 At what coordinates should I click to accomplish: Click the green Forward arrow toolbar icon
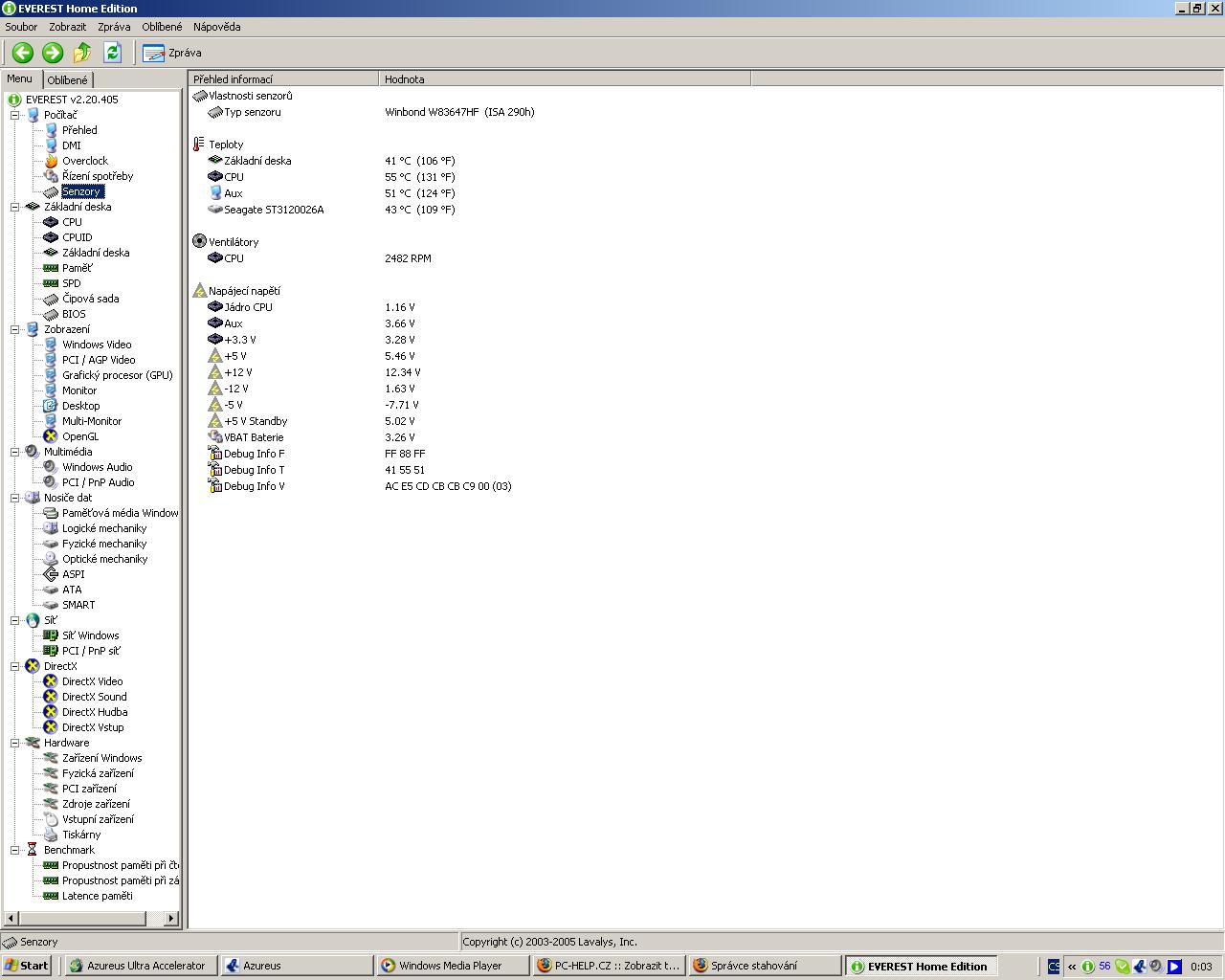(53, 53)
